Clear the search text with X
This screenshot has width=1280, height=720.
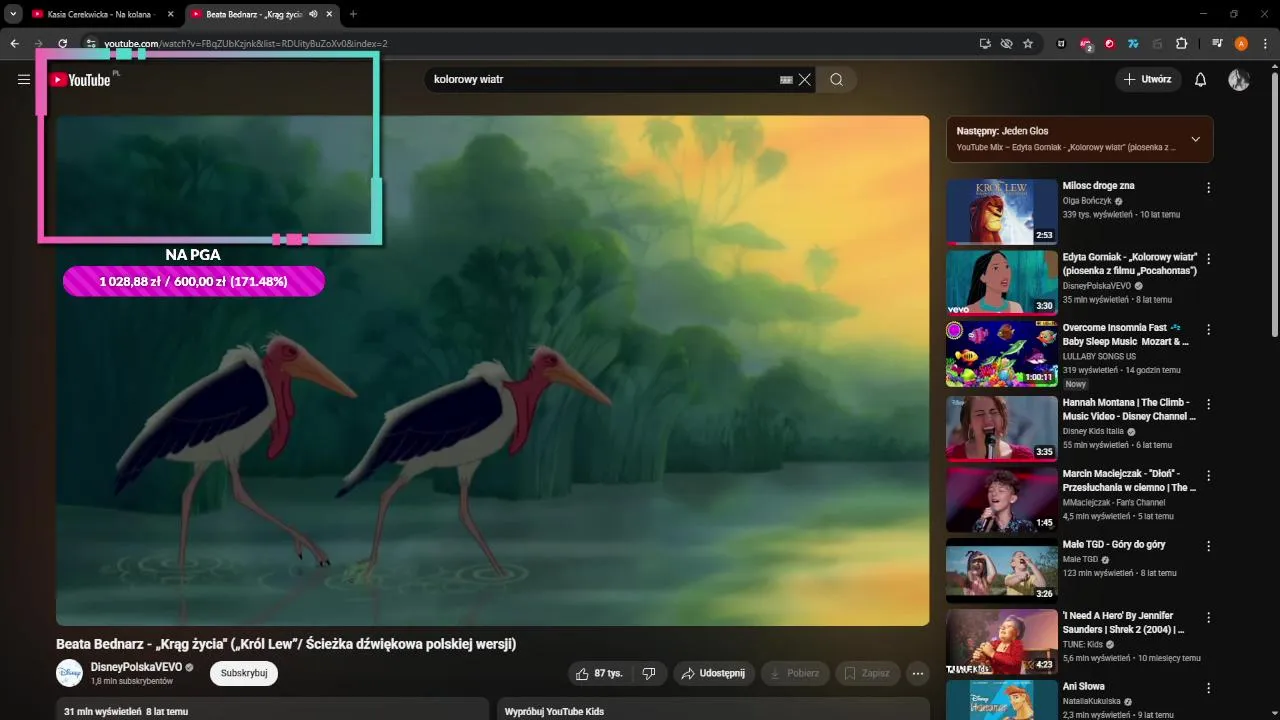pos(804,80)
